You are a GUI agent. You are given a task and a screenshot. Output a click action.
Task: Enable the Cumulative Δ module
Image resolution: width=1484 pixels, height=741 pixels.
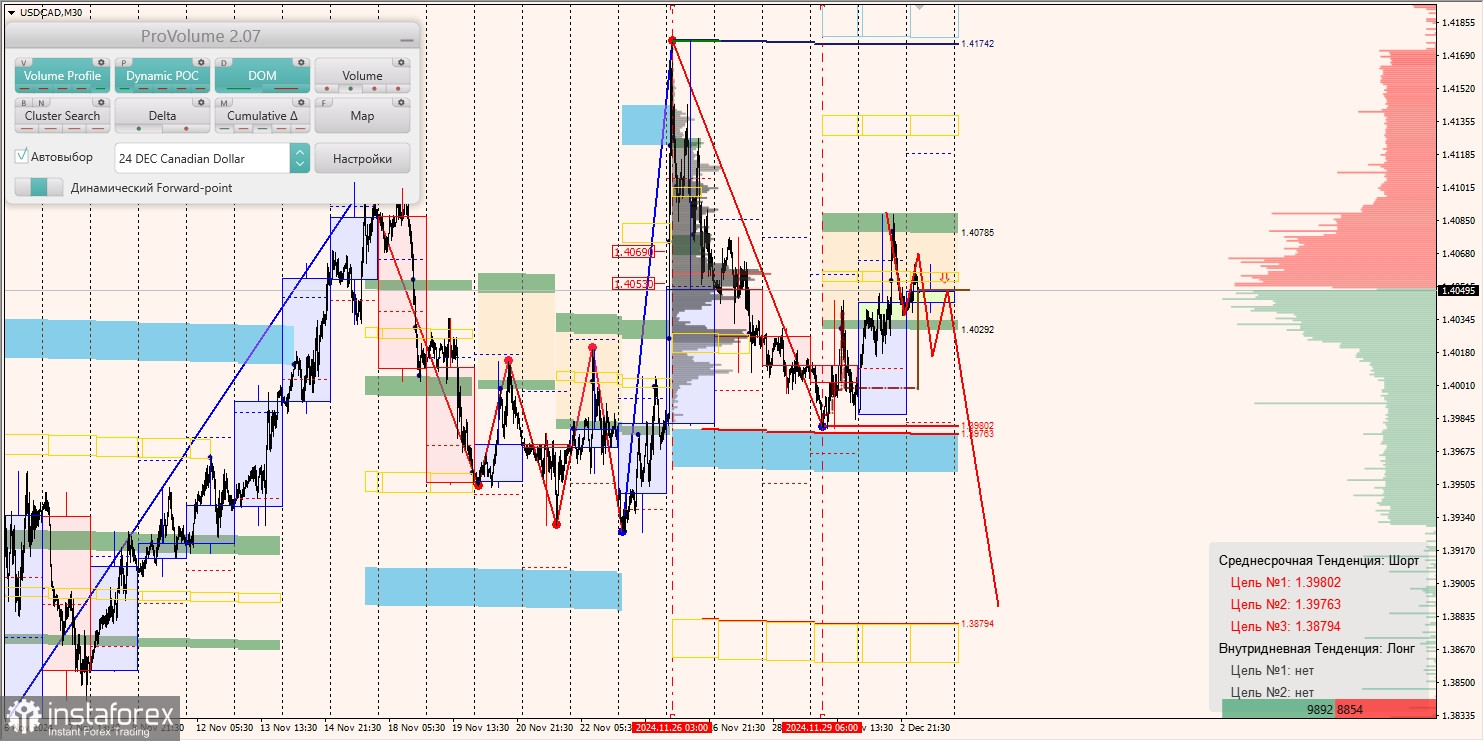[x=262, y=116]
